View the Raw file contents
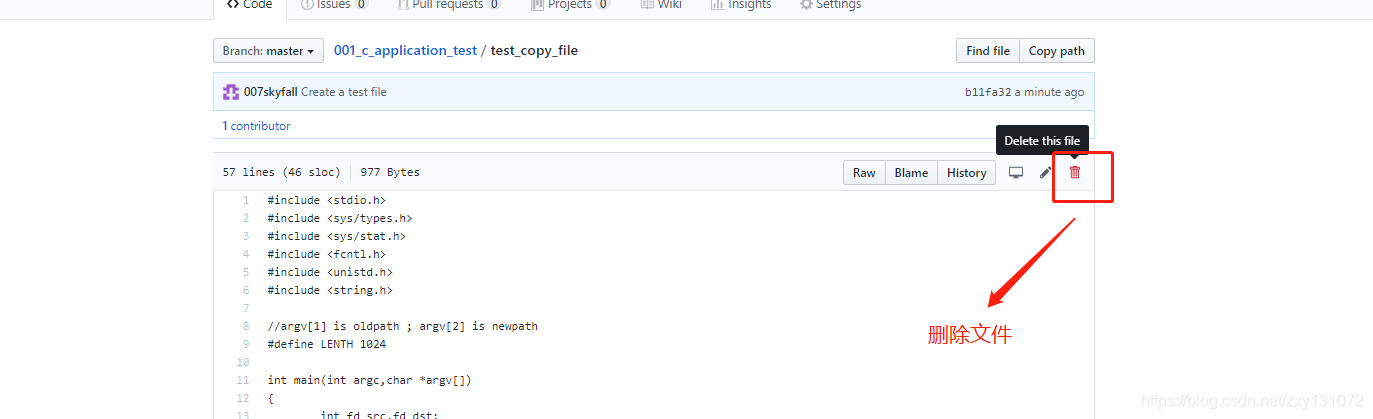Viewport: 1373px width, 419px height. 864,173
